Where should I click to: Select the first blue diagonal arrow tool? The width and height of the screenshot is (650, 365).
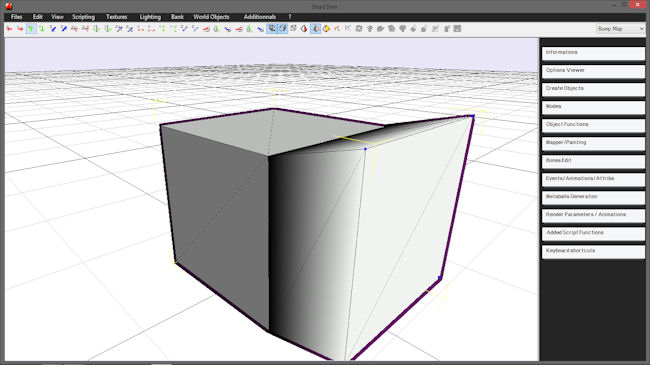coord(53,29)
